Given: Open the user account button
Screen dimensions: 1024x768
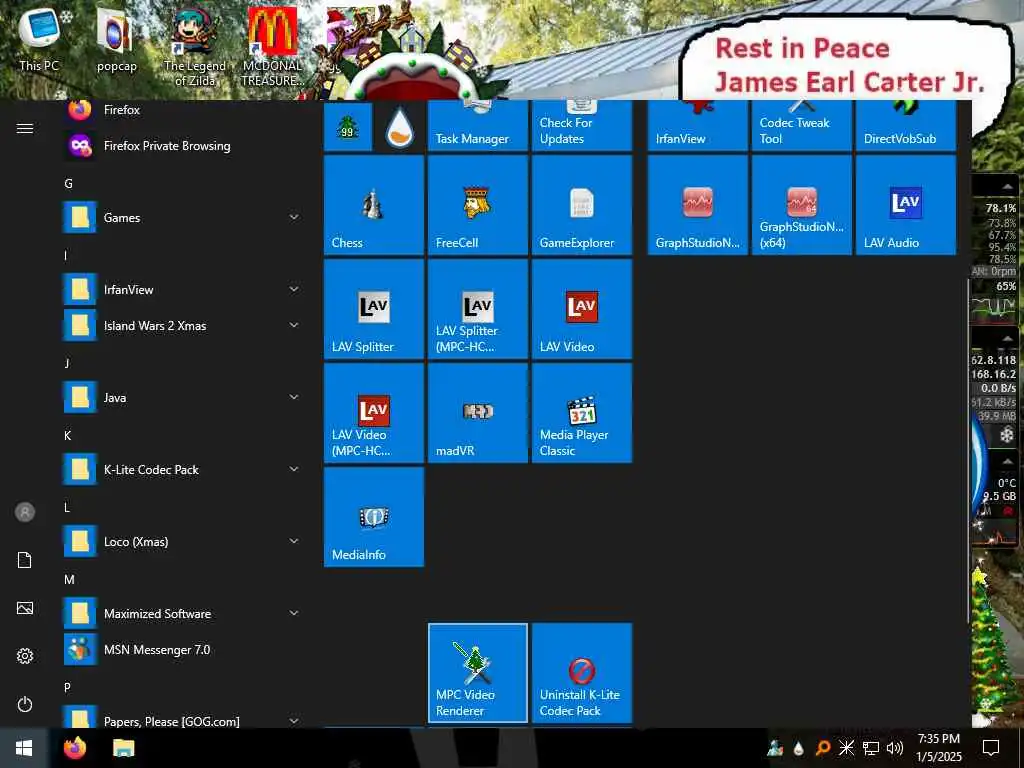Looking at the screenshot, I should (x=25, y=512).
